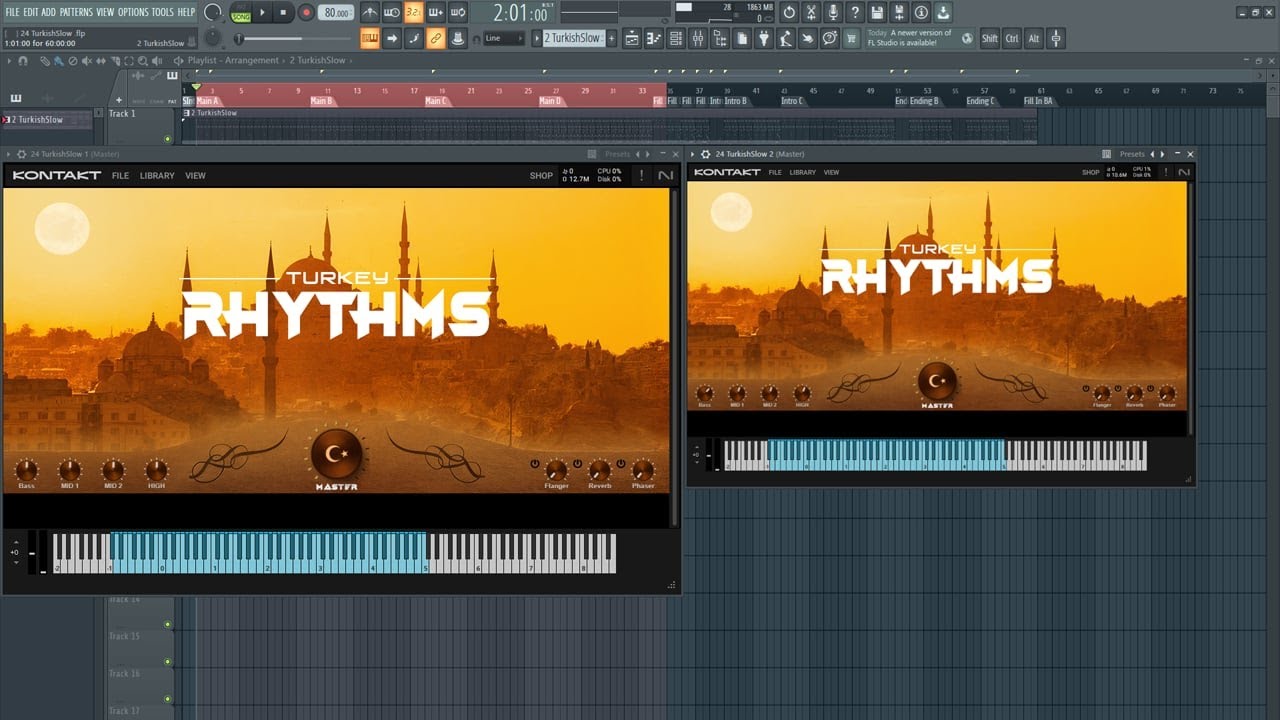Open the plugin picker plug icon

pyautogui.click(x=763, y=38)
